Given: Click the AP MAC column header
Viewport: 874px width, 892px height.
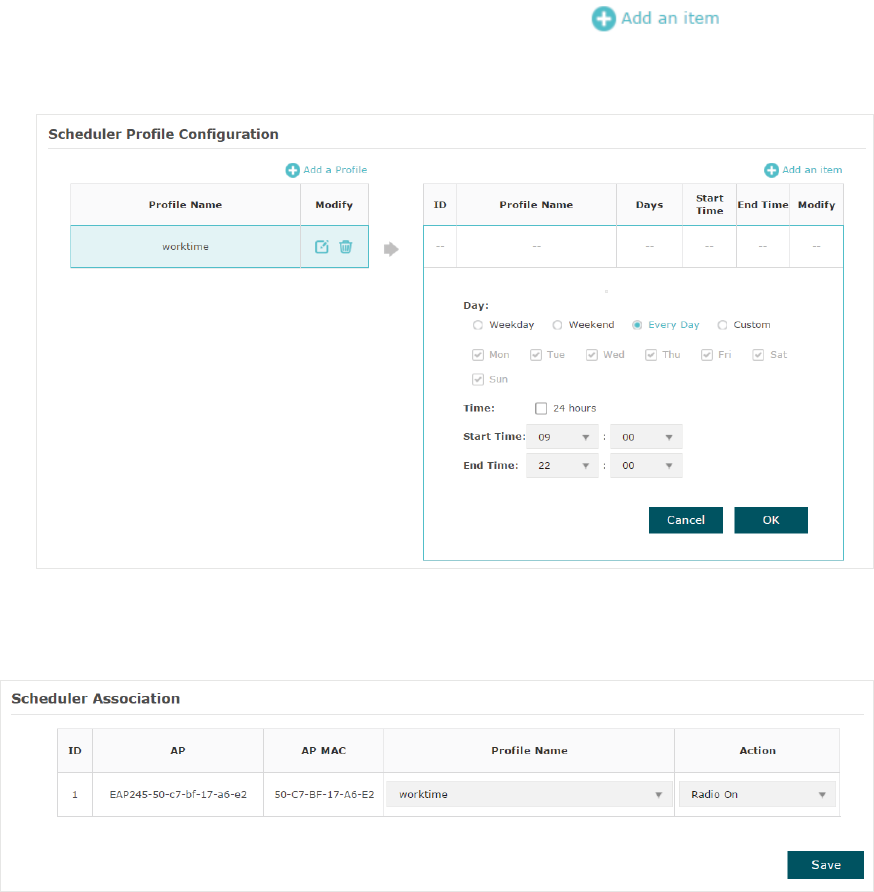Looking at the screenshot, I should pos(324,750).
